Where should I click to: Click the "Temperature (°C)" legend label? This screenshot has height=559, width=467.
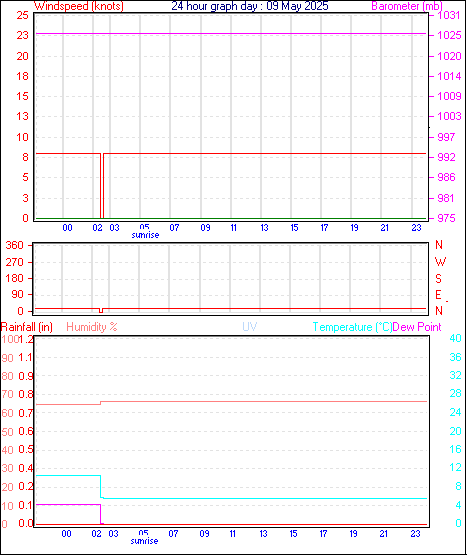point(352,327)
